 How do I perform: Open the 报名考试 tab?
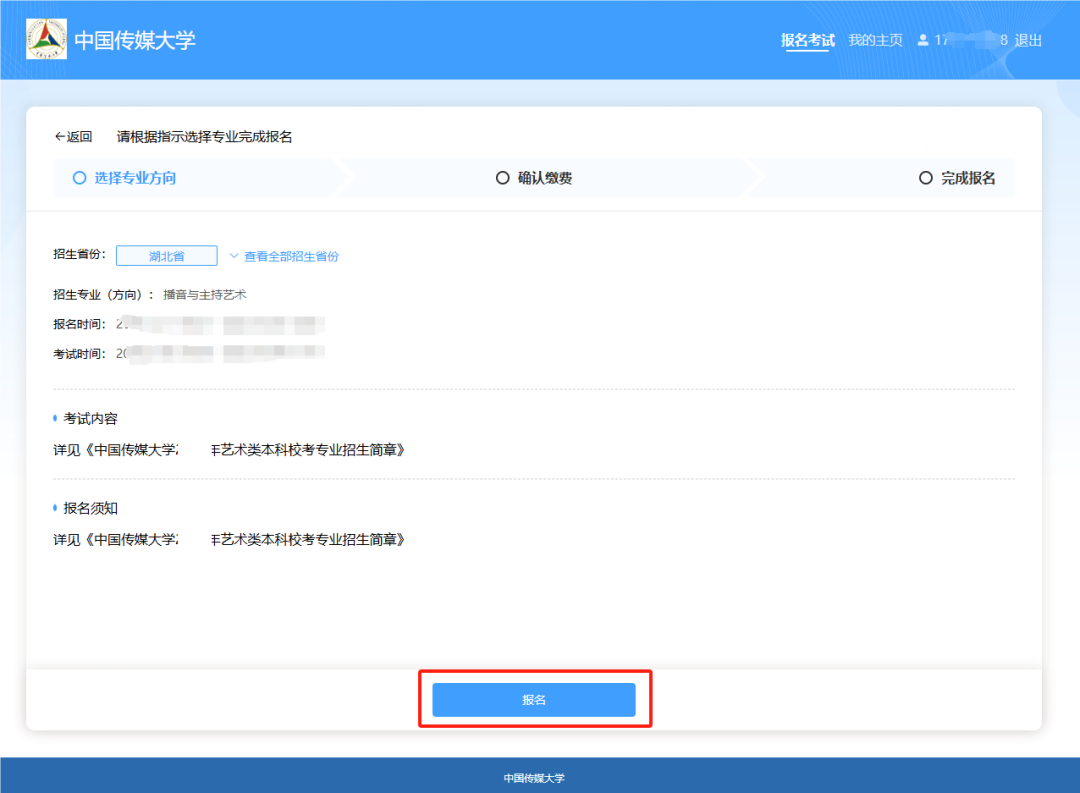[x=807, y=41]
